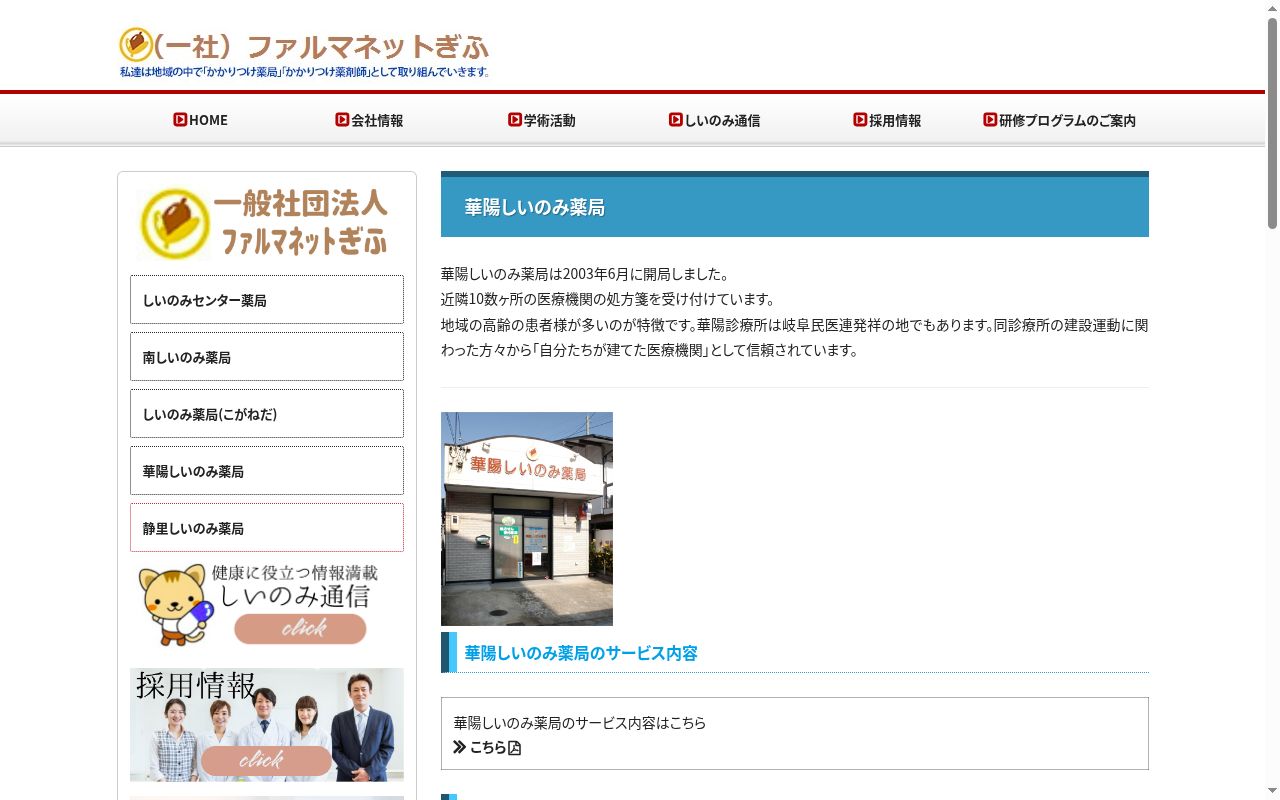Open 研修プログラムのご案内 menu item
Viewport: 1280px width, 800px height.
coord(1059,120)
